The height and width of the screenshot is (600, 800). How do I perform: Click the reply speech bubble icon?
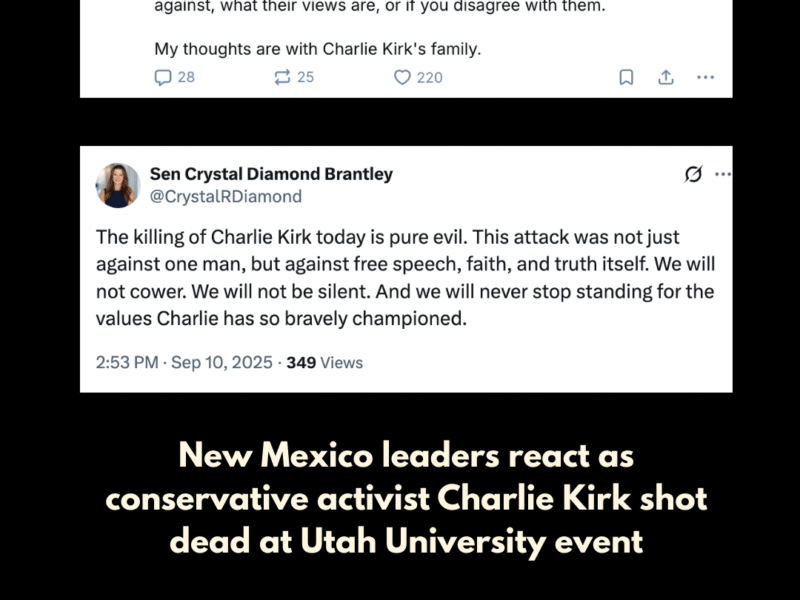point(163,77)
